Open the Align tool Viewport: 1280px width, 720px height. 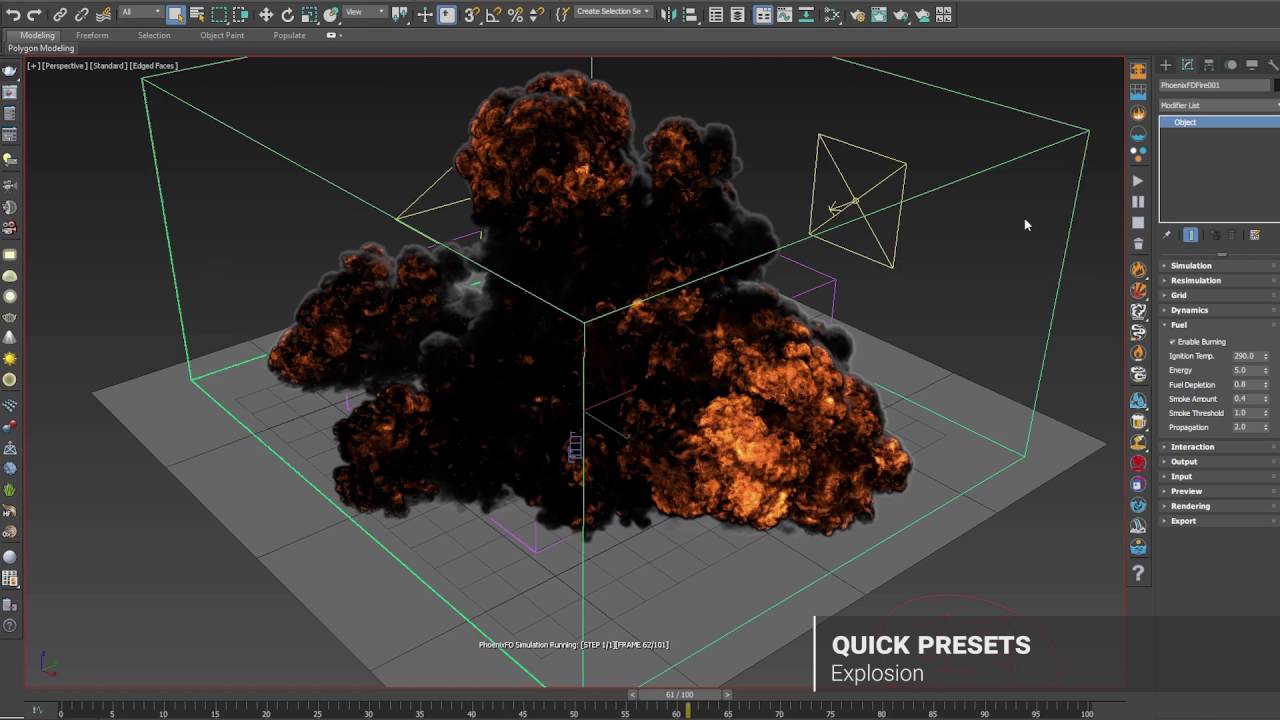690,15
